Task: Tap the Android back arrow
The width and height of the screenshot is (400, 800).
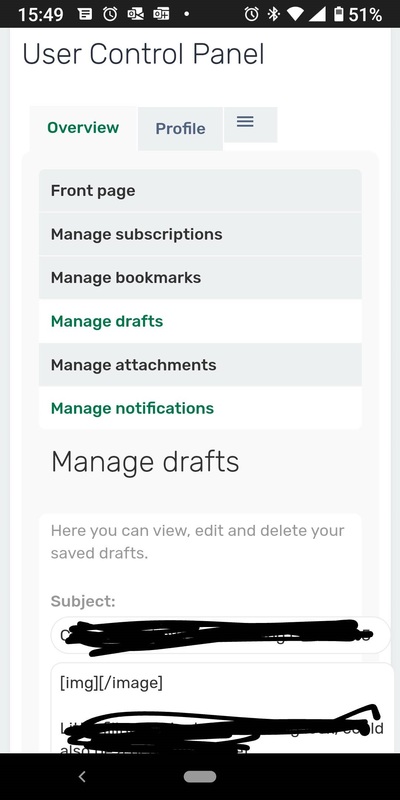Action: (82, 777)
